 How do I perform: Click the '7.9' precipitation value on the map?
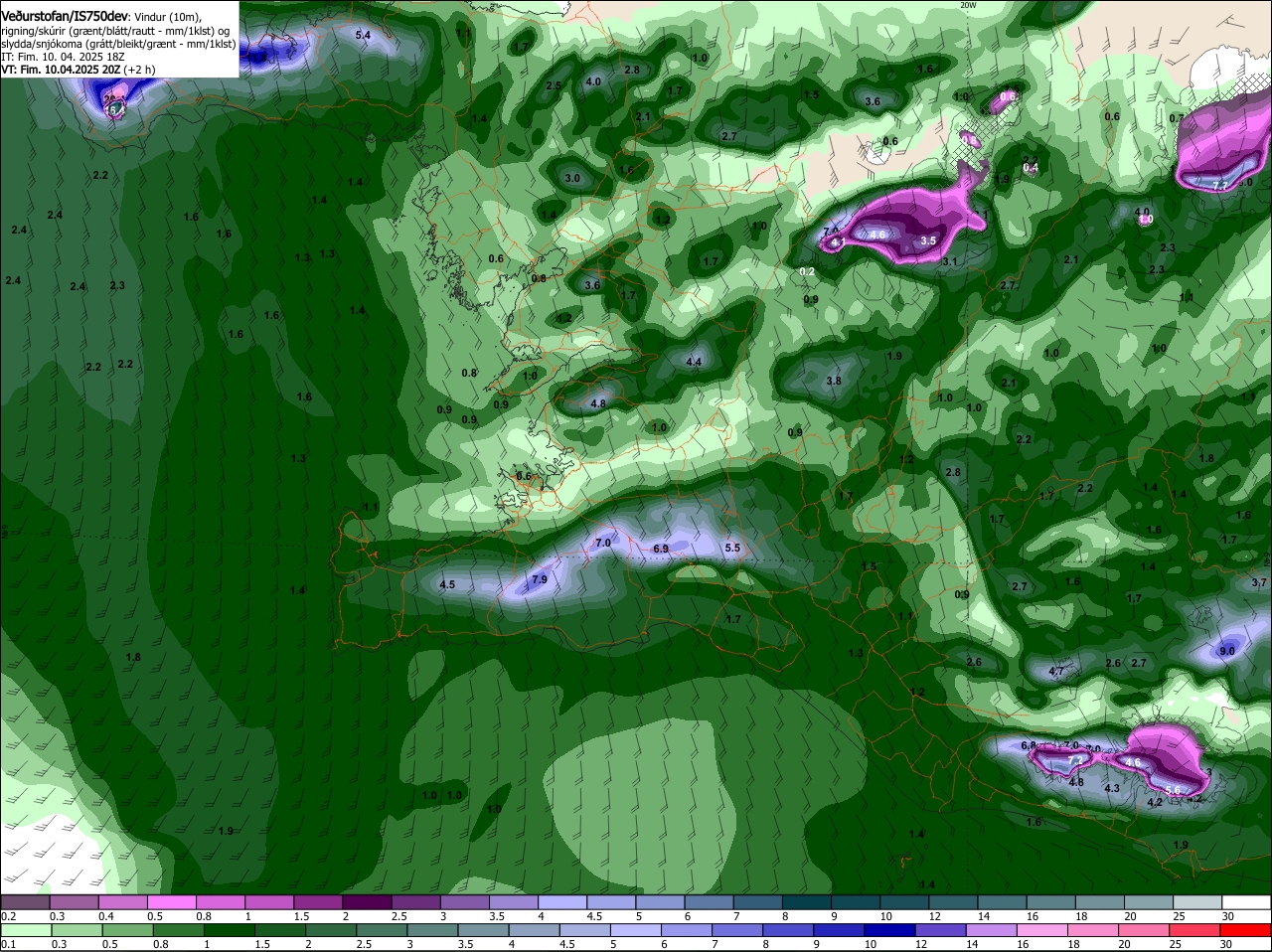click(x=540, y=579)
